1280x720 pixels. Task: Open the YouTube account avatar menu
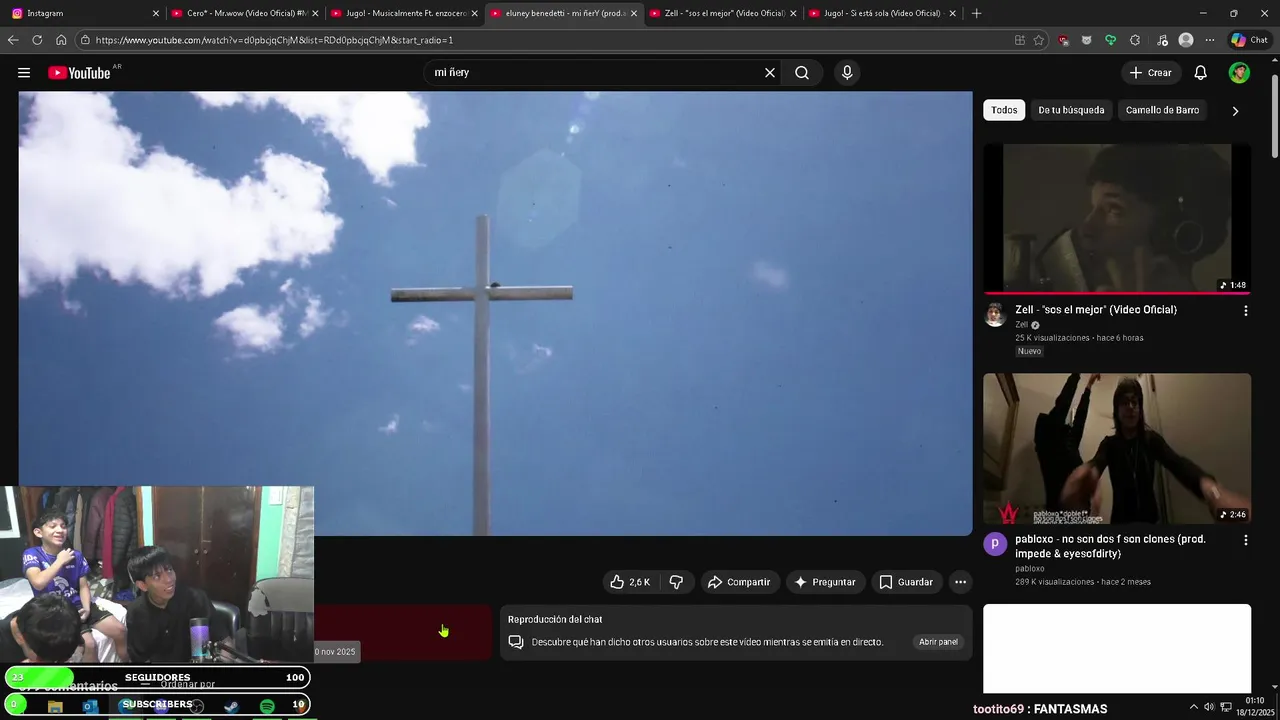click(1239, 72)
